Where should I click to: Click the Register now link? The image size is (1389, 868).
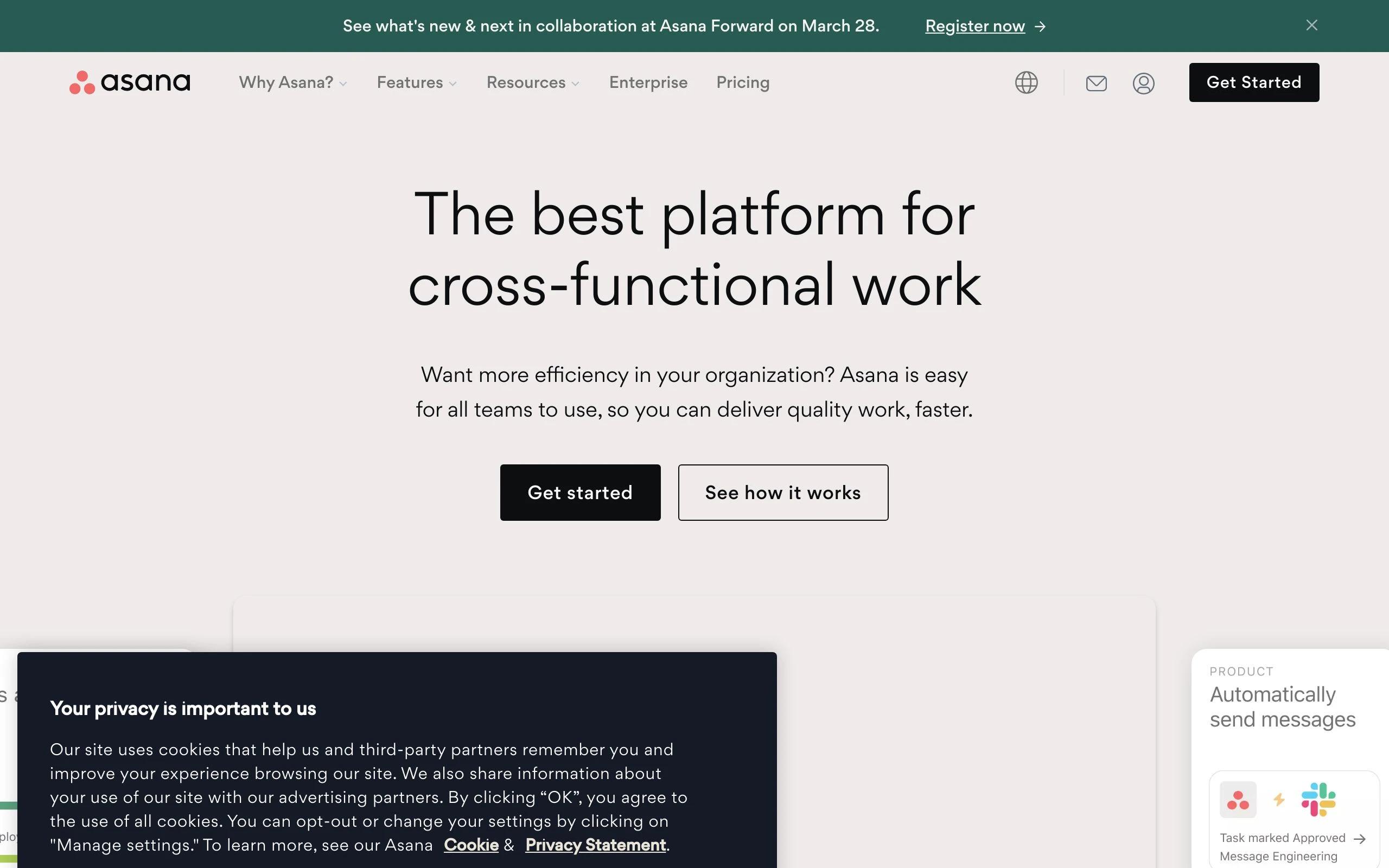[974, 27]
